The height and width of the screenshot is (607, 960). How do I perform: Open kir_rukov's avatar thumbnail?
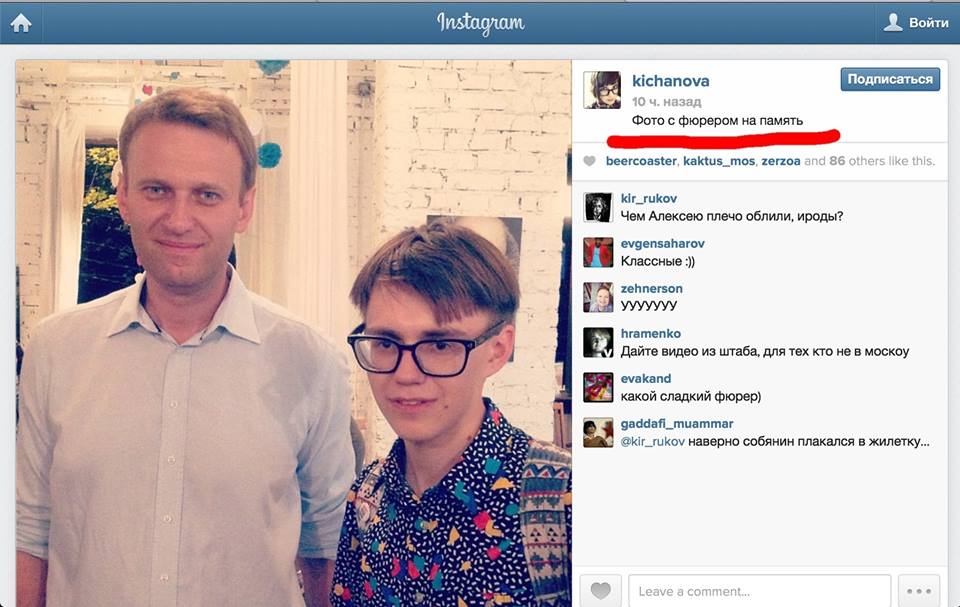[x=598, y=207]
